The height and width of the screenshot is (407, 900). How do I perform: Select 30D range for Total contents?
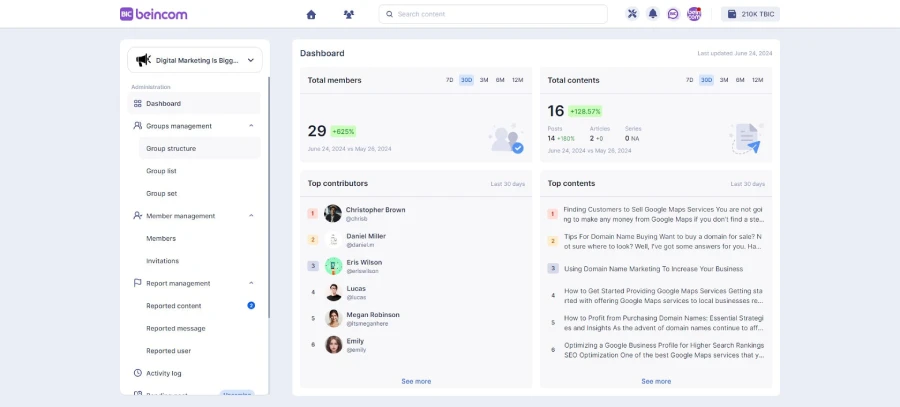coord(706,80)
